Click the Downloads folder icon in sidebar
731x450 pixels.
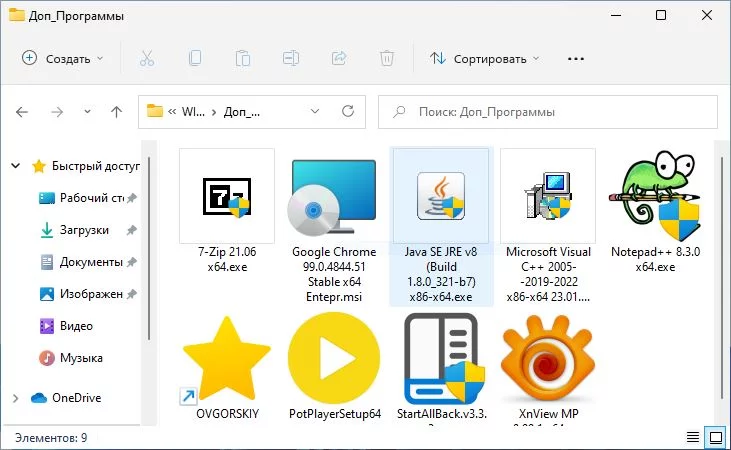click(47, 230)
